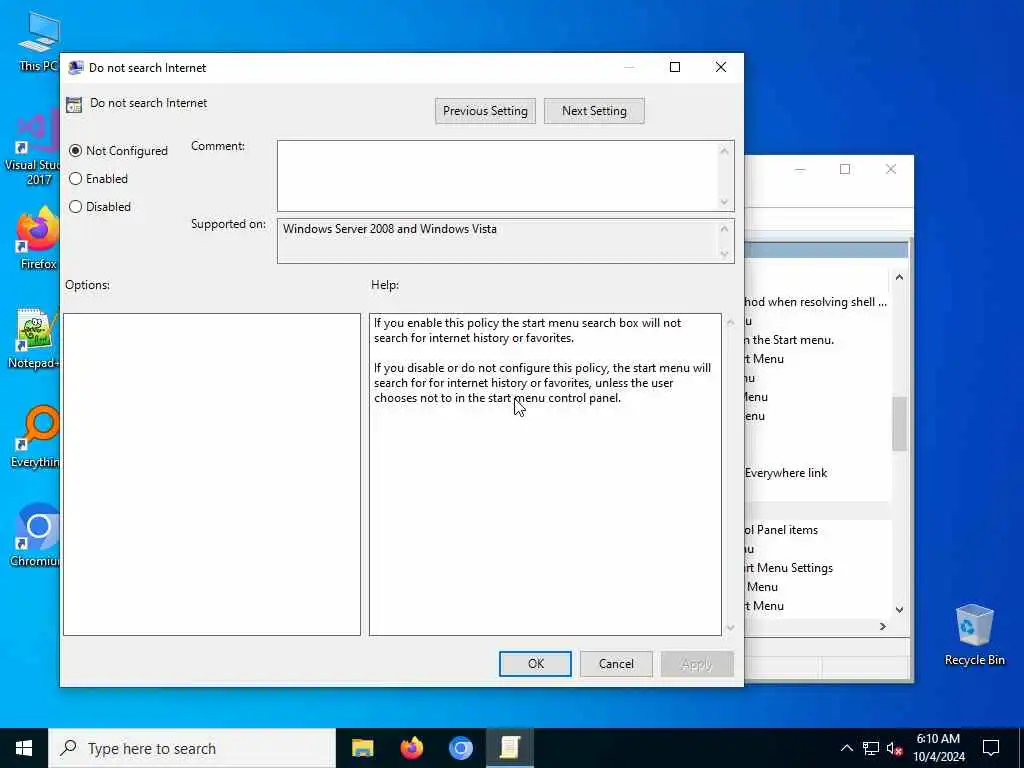Screen dimensions: 1024x768
Task: Select 'Everywhere link' entry in background list
Action: pos(786,473)
